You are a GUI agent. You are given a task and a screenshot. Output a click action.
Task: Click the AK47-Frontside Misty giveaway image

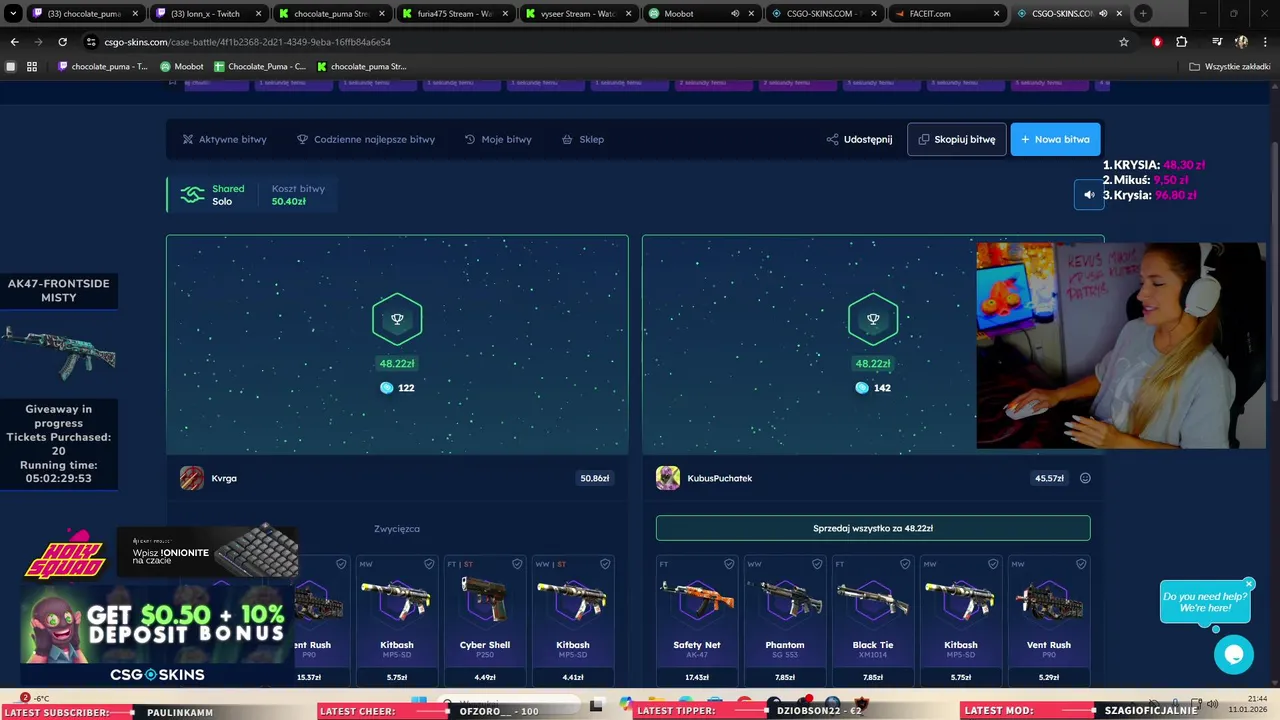click(x=59, y=352)
